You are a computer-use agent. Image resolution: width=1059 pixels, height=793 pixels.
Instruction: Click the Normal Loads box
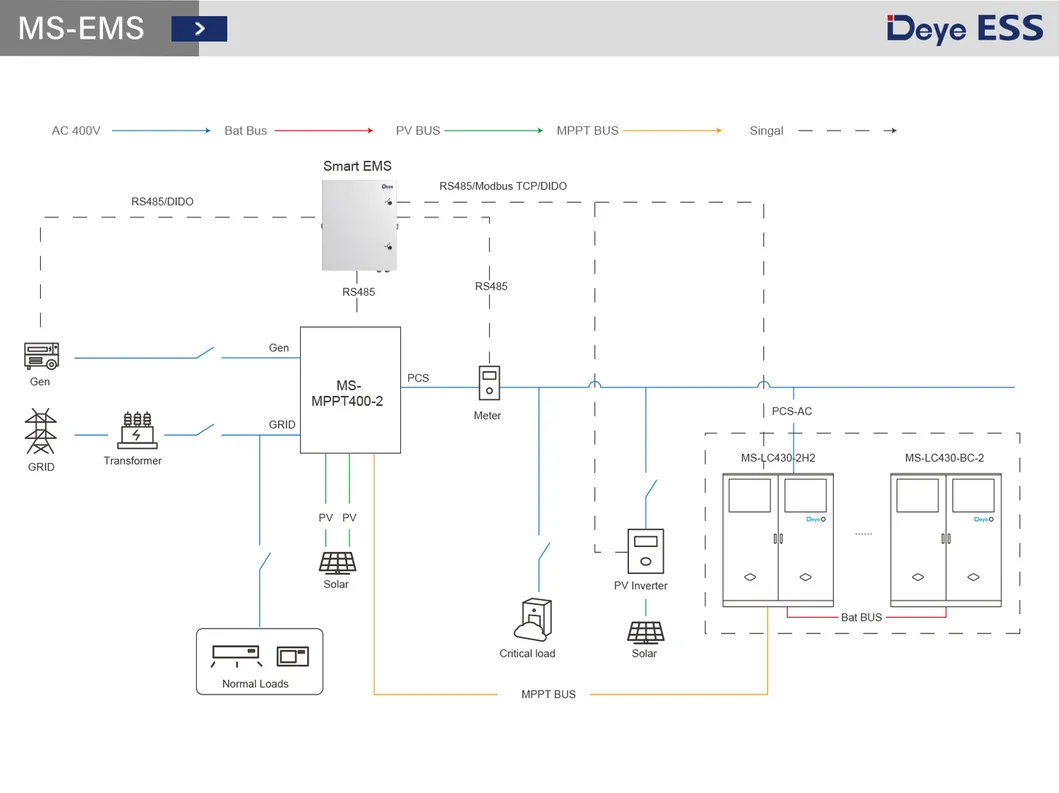click(259, 661)
